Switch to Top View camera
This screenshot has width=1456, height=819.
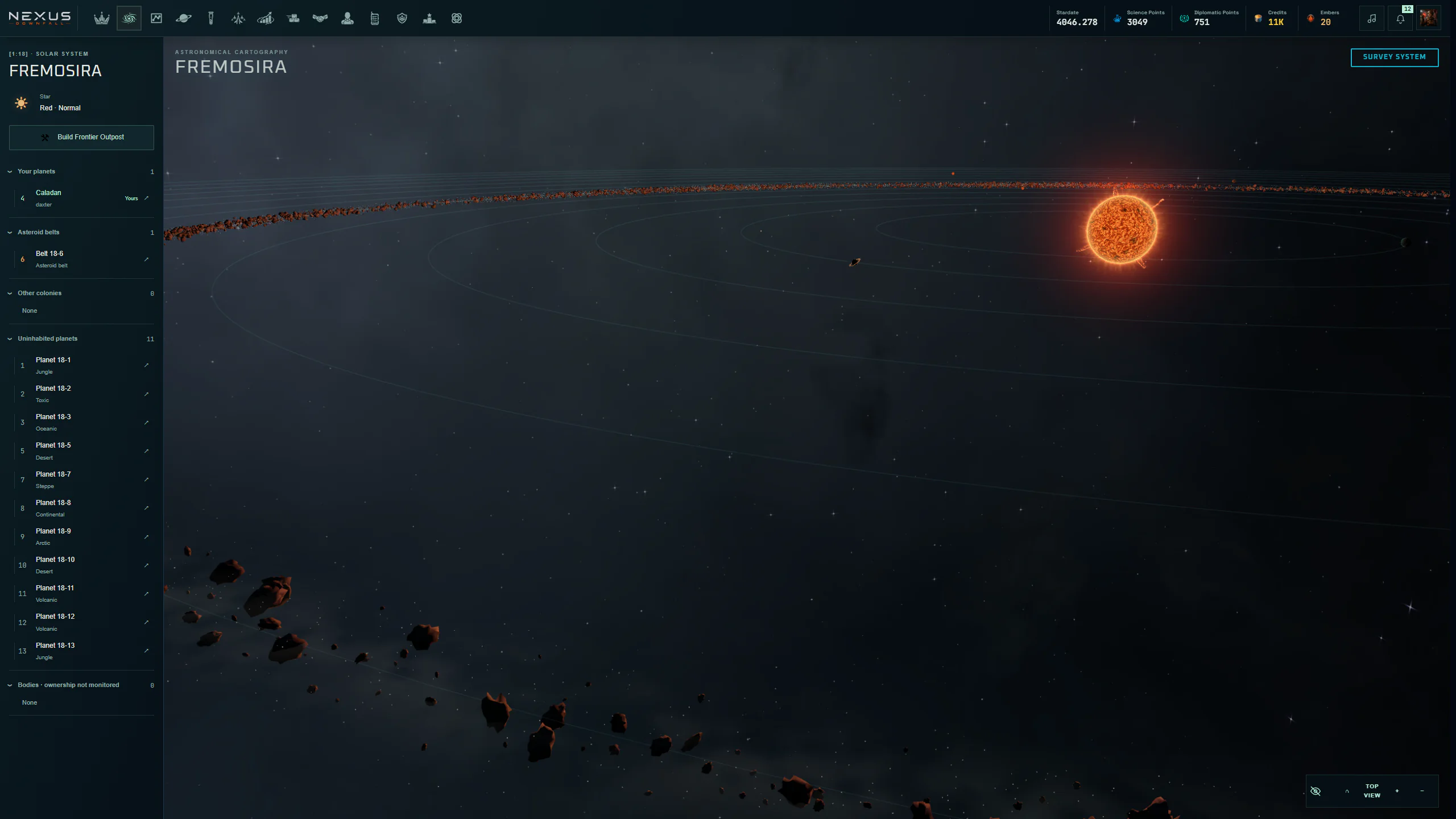click(1372, 791)
